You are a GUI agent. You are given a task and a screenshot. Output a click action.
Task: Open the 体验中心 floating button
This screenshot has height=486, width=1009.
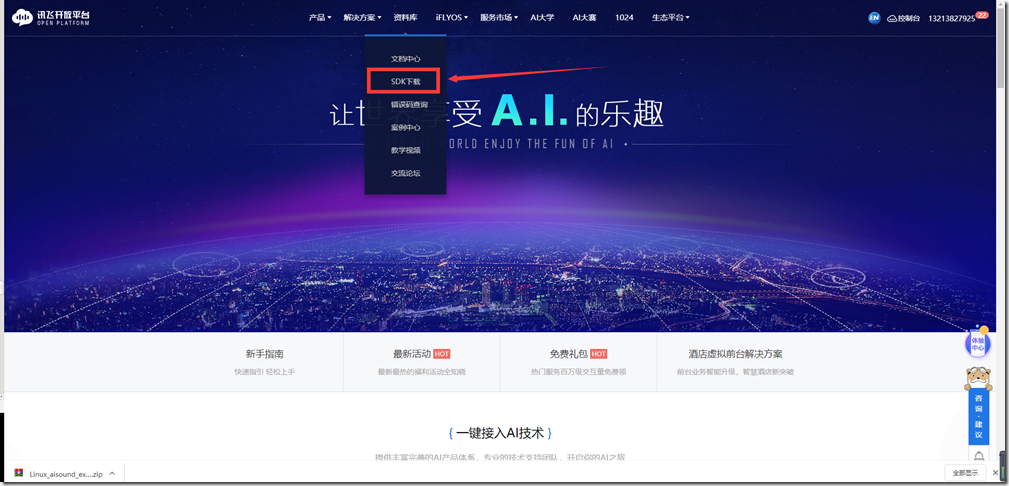click(977, 344)
